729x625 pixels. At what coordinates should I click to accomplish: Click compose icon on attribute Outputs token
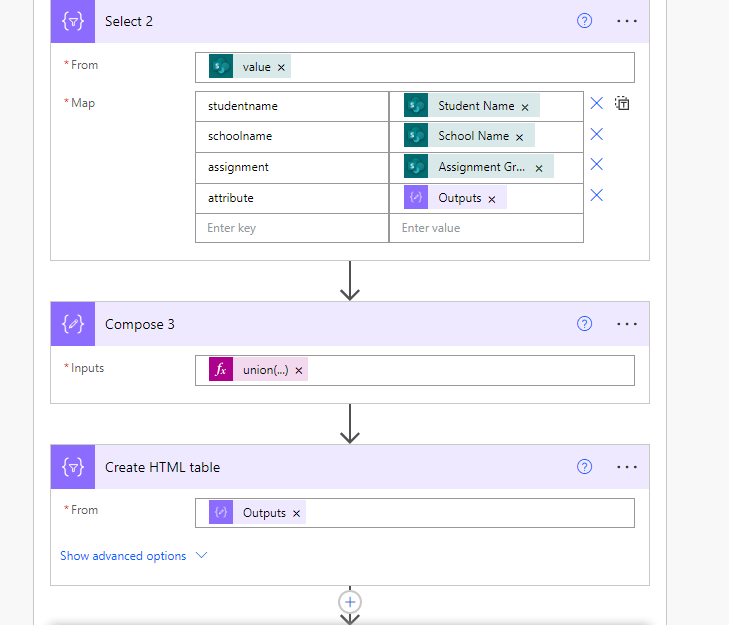416,198
